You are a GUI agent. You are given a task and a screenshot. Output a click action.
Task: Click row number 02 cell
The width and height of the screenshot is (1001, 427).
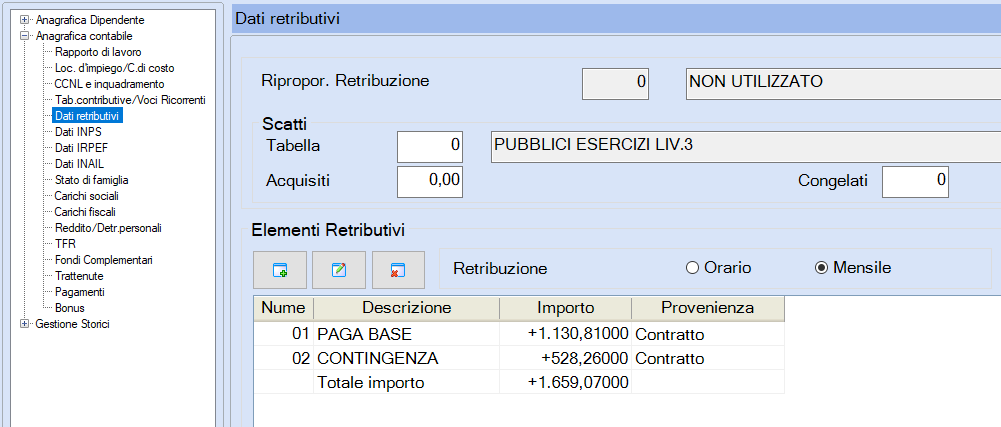point(283,358)
